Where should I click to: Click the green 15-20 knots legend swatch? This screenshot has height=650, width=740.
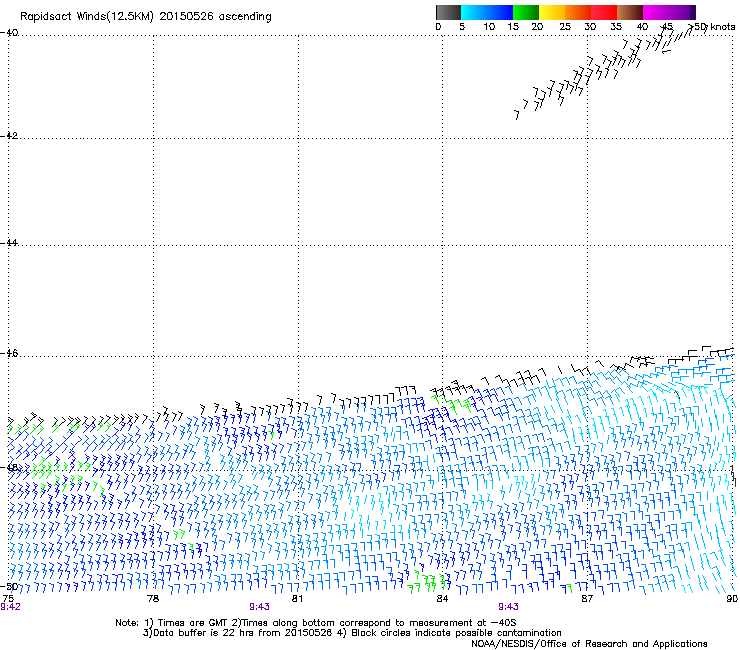coord(526,12)
